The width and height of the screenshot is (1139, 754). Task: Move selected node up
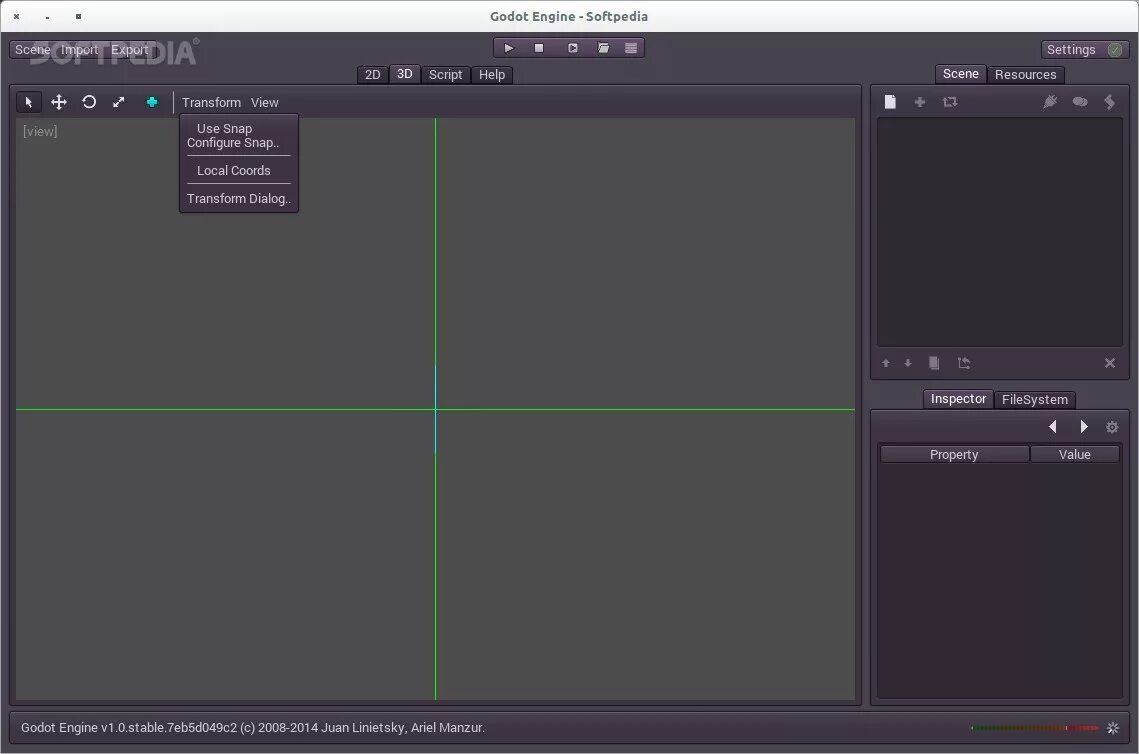(885, 363)
